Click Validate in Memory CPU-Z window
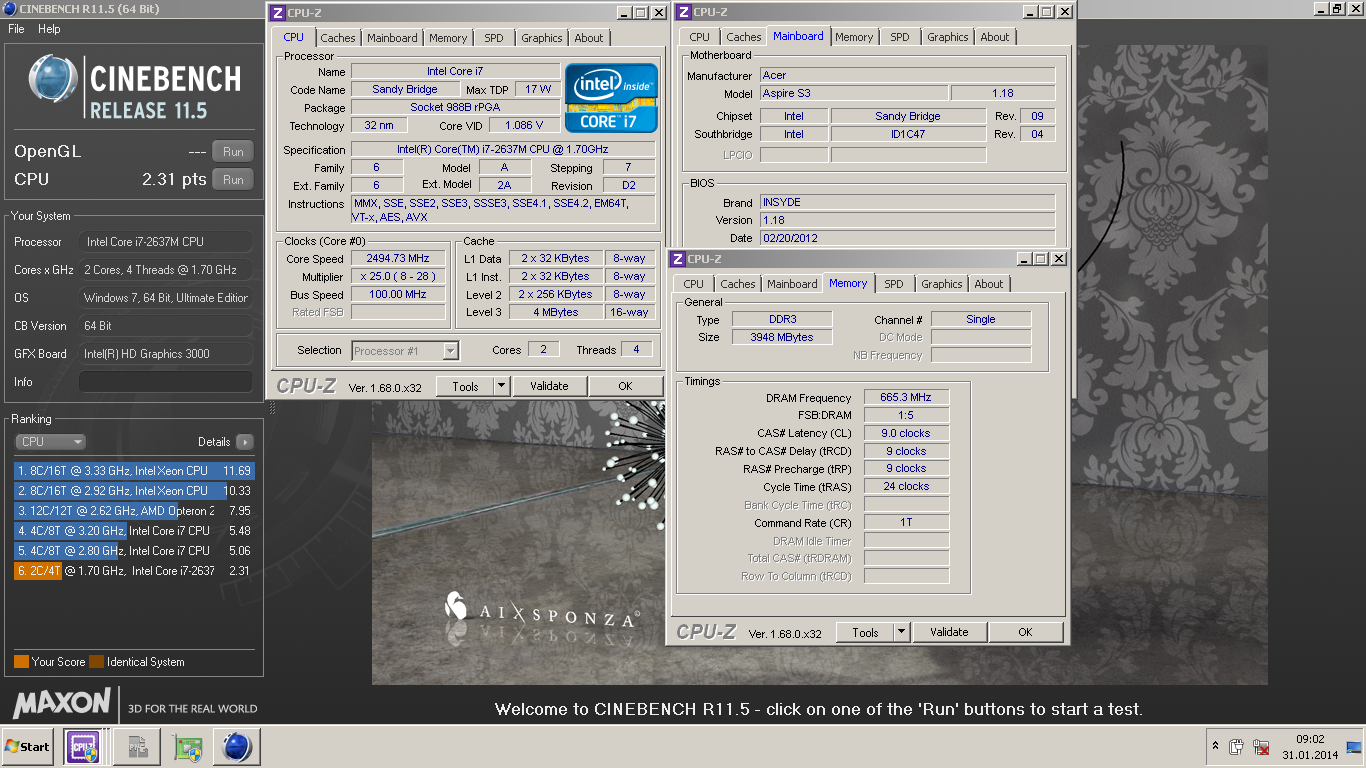 tap(949, 632)
